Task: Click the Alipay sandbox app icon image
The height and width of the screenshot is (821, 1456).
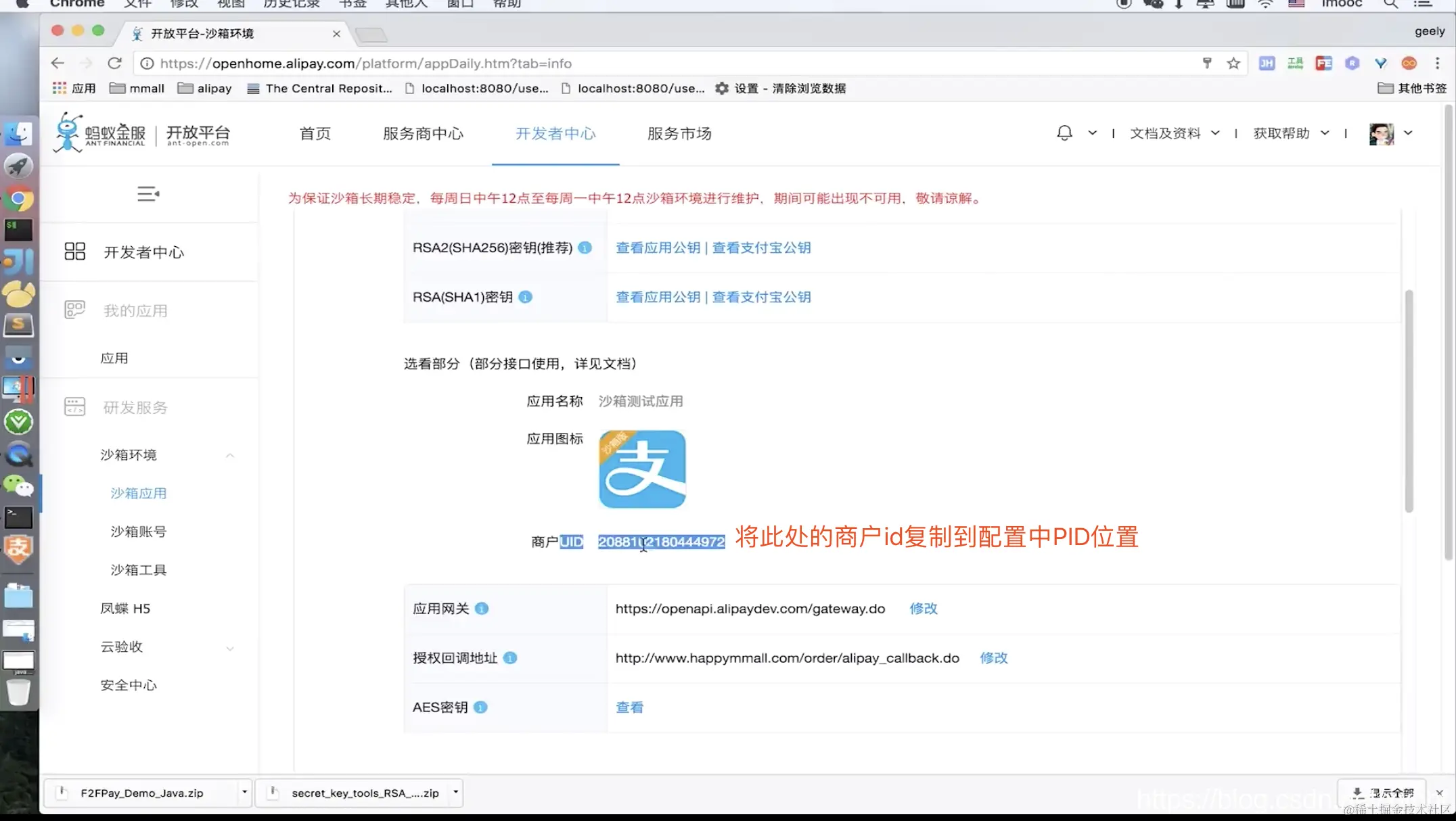Action: 642,469
